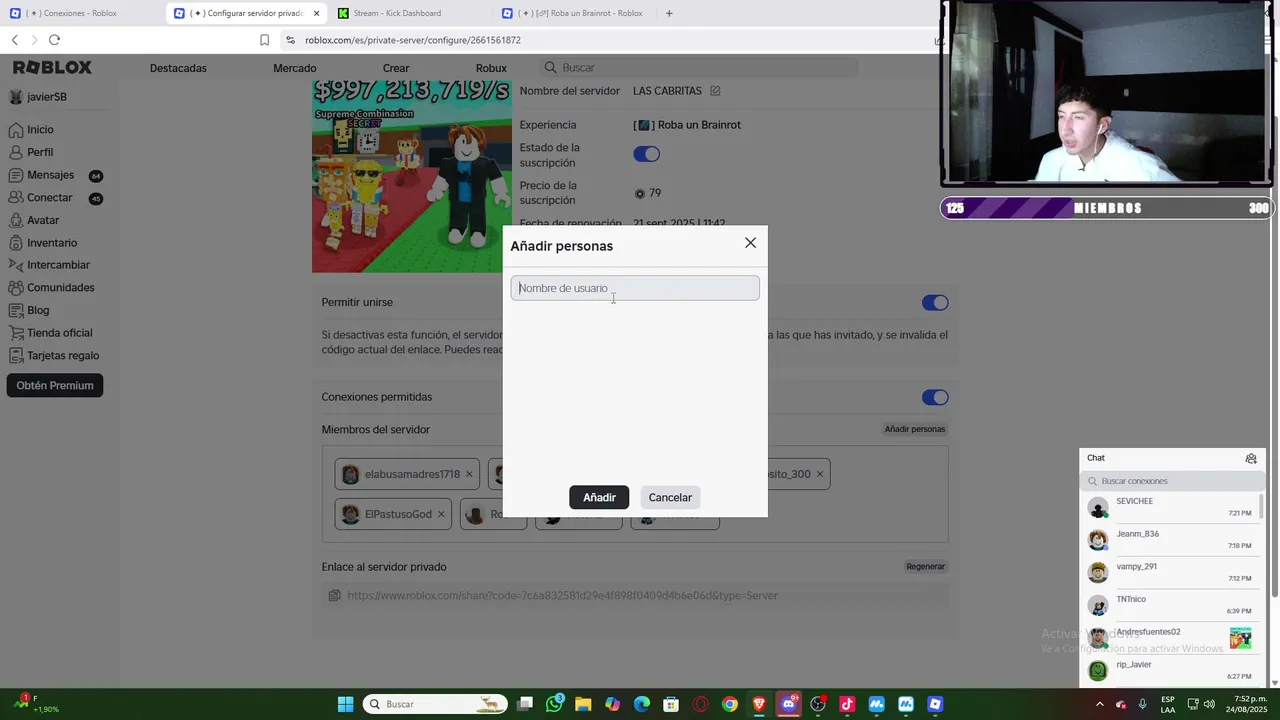Open a new browser tab

669,13
